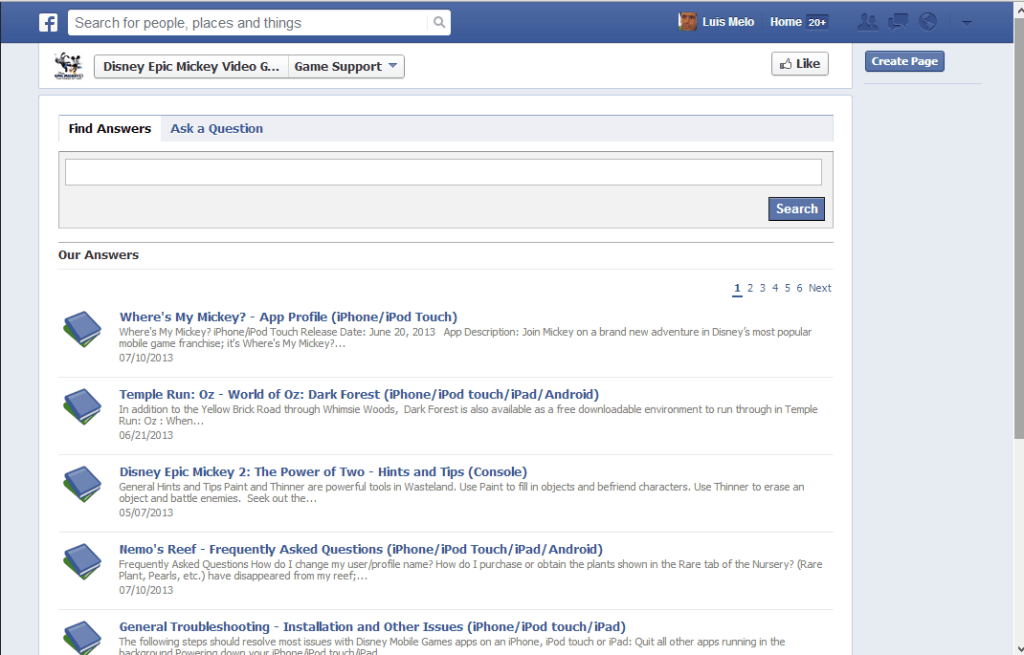Go to page 2 of answers
Viewport: 1024px width, 655px height.
point(750,288)
